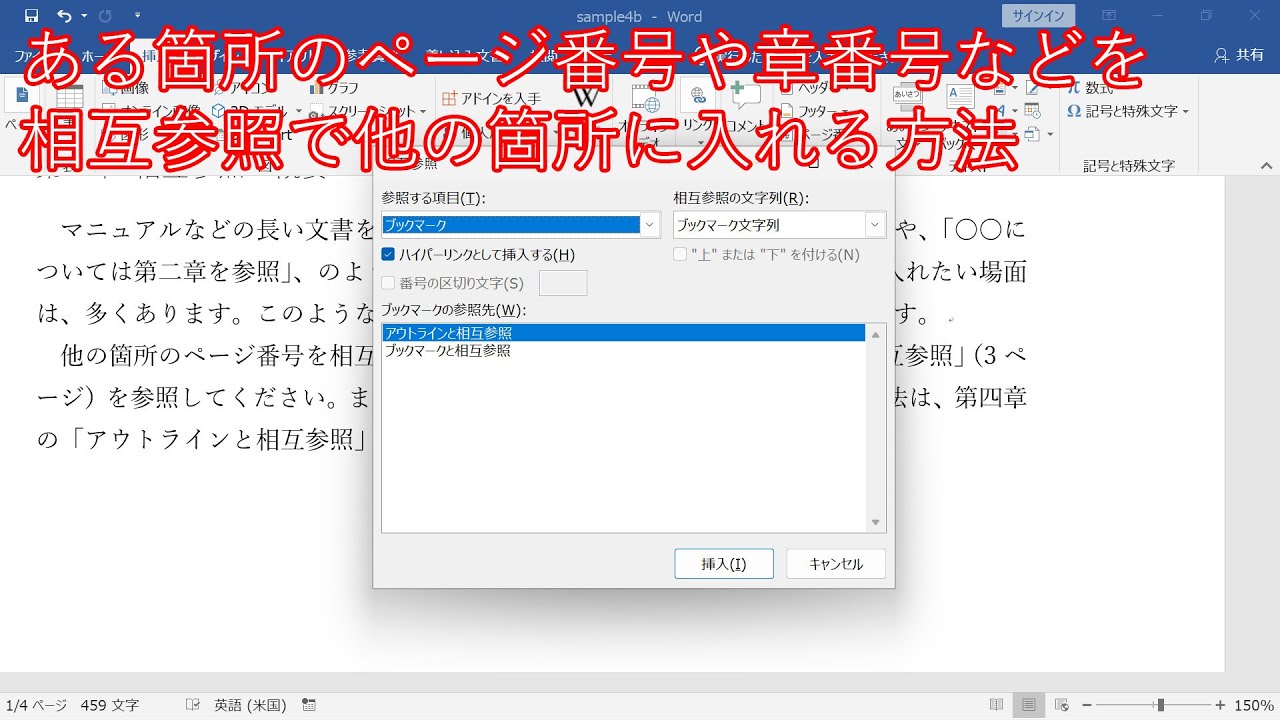Click zoom in plus button
Image resolution: width=1280 pixels, height=720 pixels.
click(1219, 705)
